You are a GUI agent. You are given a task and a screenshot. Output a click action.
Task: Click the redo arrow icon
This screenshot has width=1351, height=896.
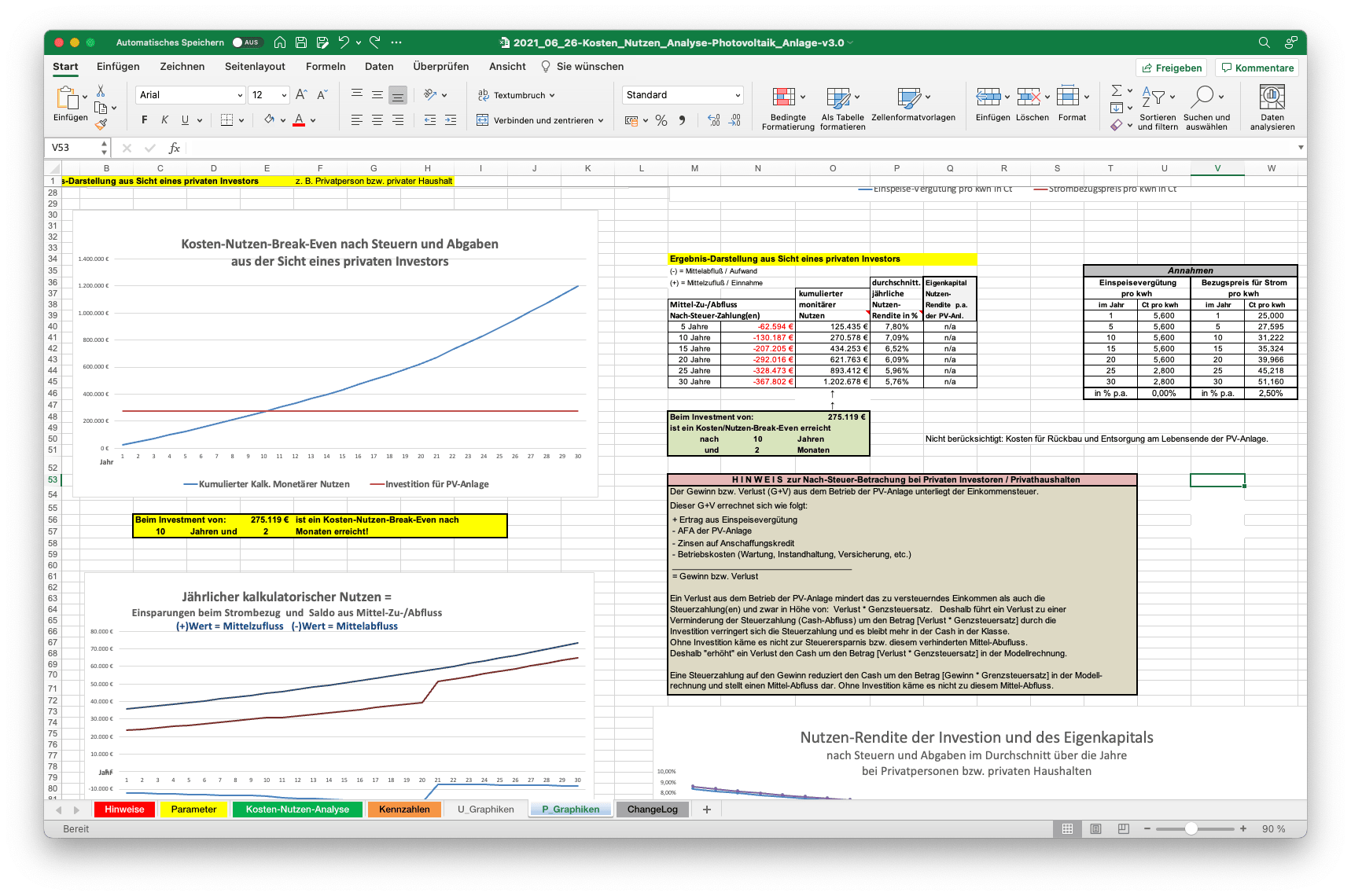coord(375,42)
